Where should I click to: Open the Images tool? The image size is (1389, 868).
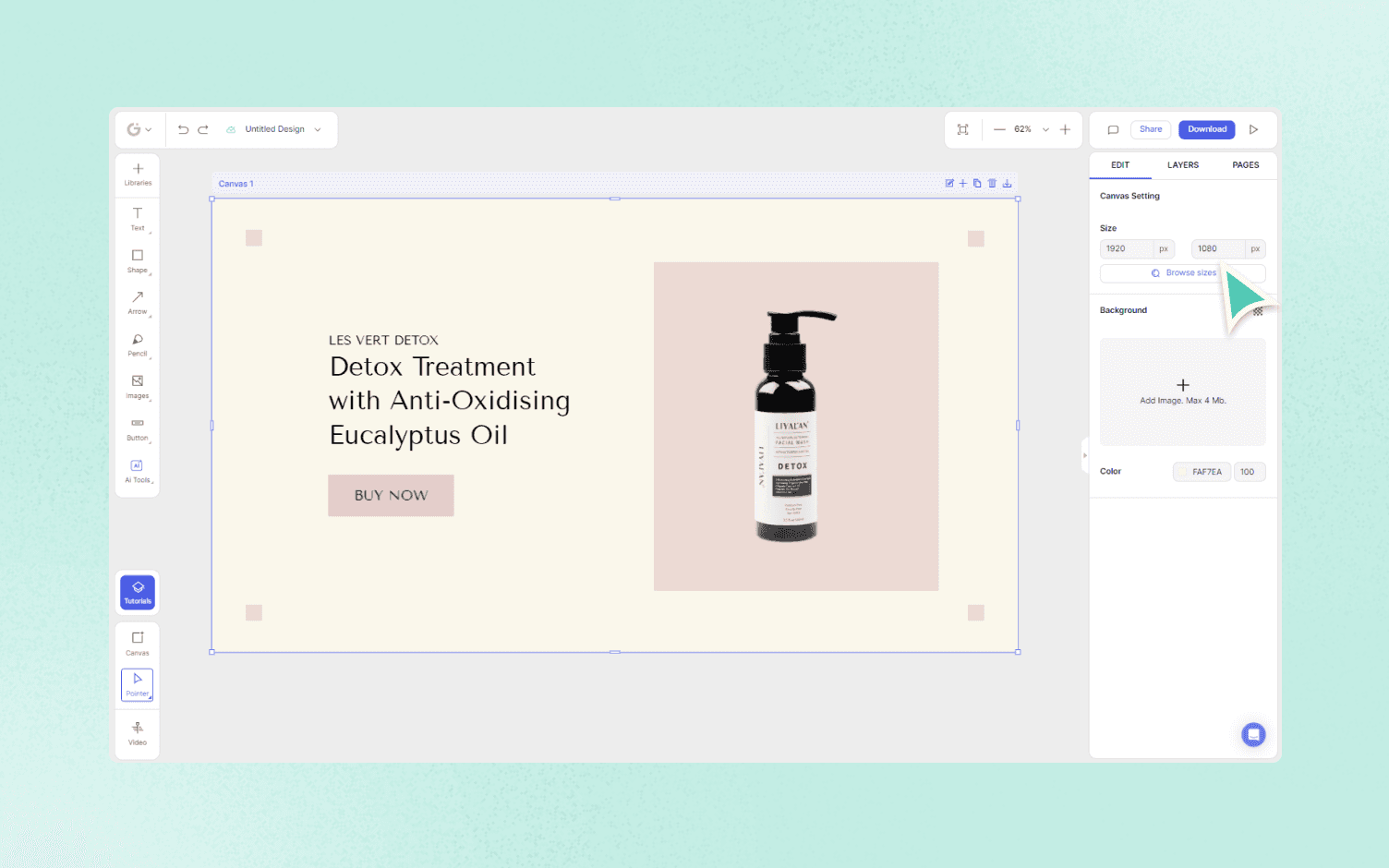point(138,387)
